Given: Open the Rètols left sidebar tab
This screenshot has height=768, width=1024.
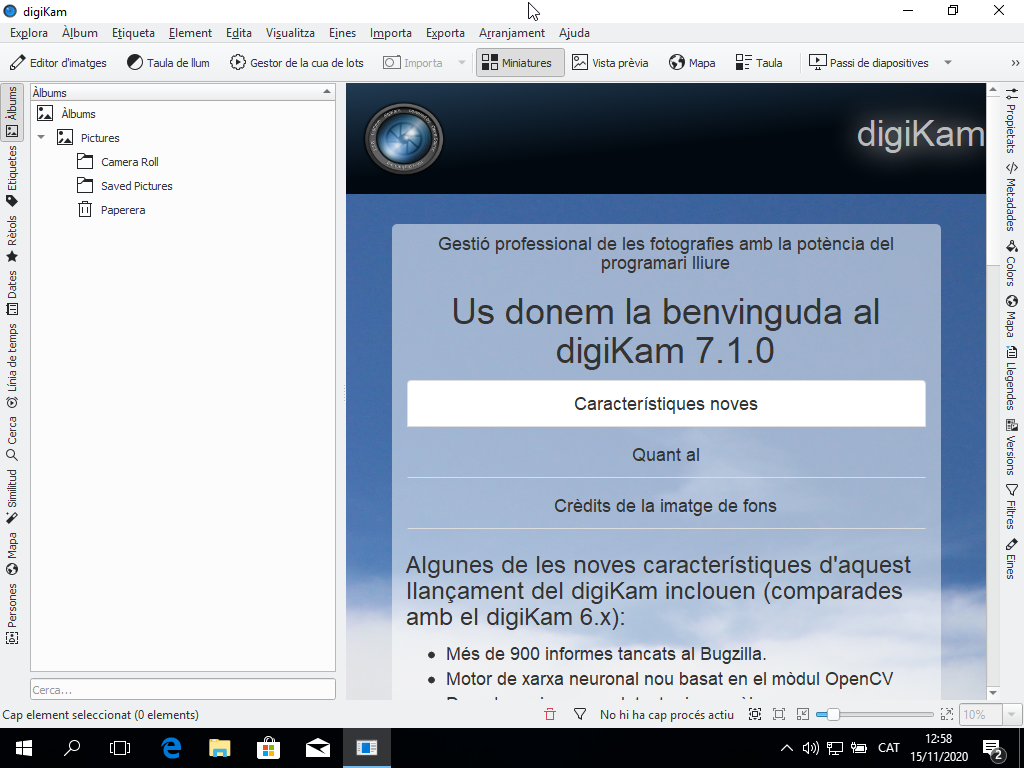Looking at the screenshot, I should click(x=12, y=238).
